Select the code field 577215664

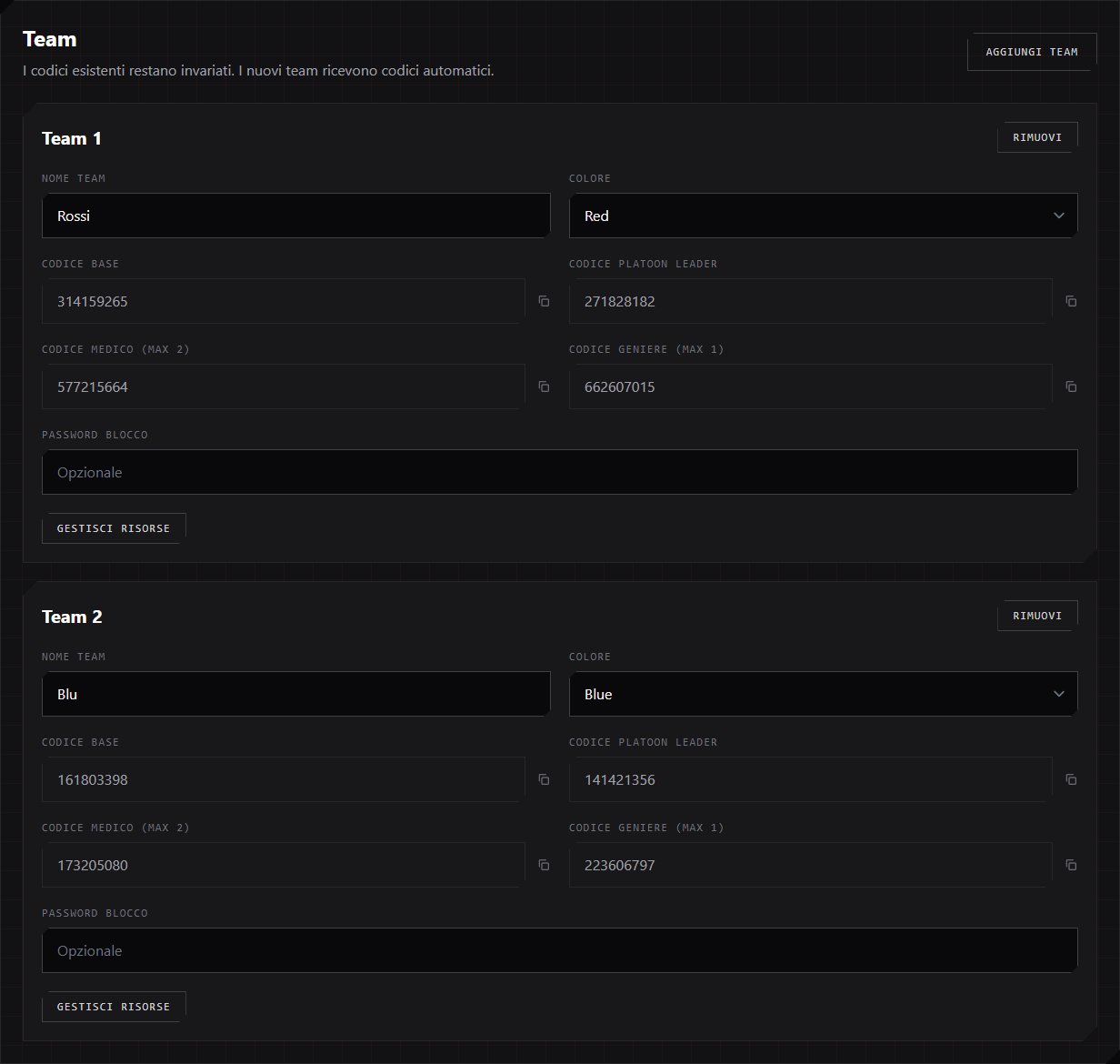284,386
